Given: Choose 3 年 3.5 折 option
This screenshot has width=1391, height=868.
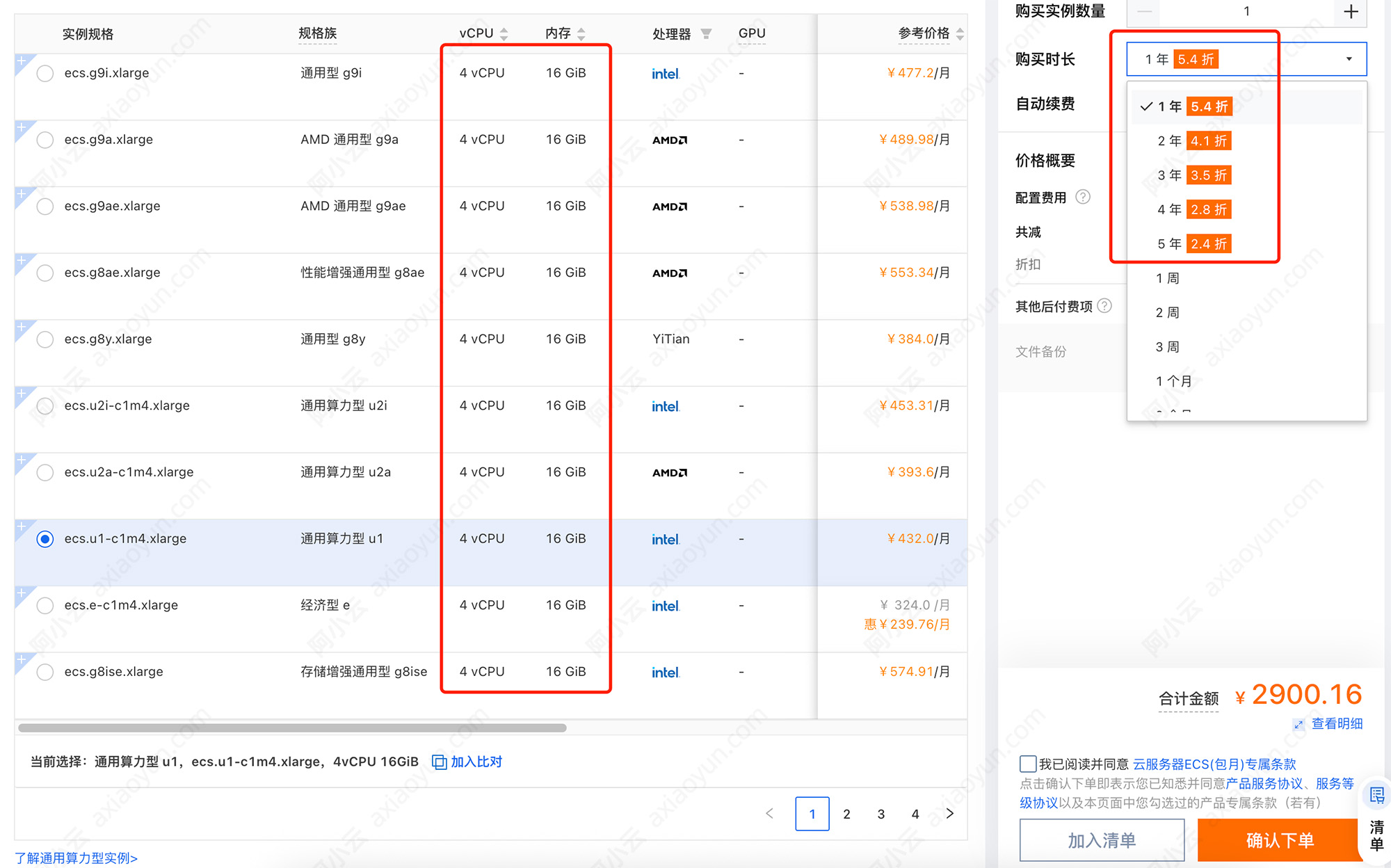Looking at the screenshot, I should 1246,175.
